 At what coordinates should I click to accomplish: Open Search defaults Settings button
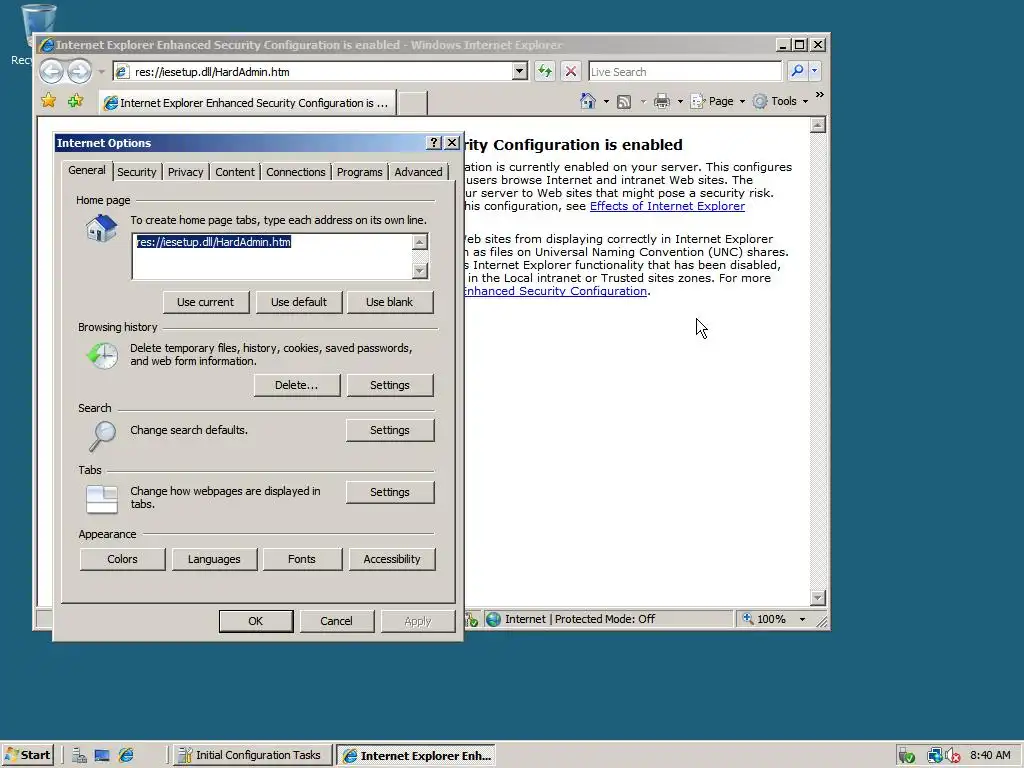[x=390, y=430]
